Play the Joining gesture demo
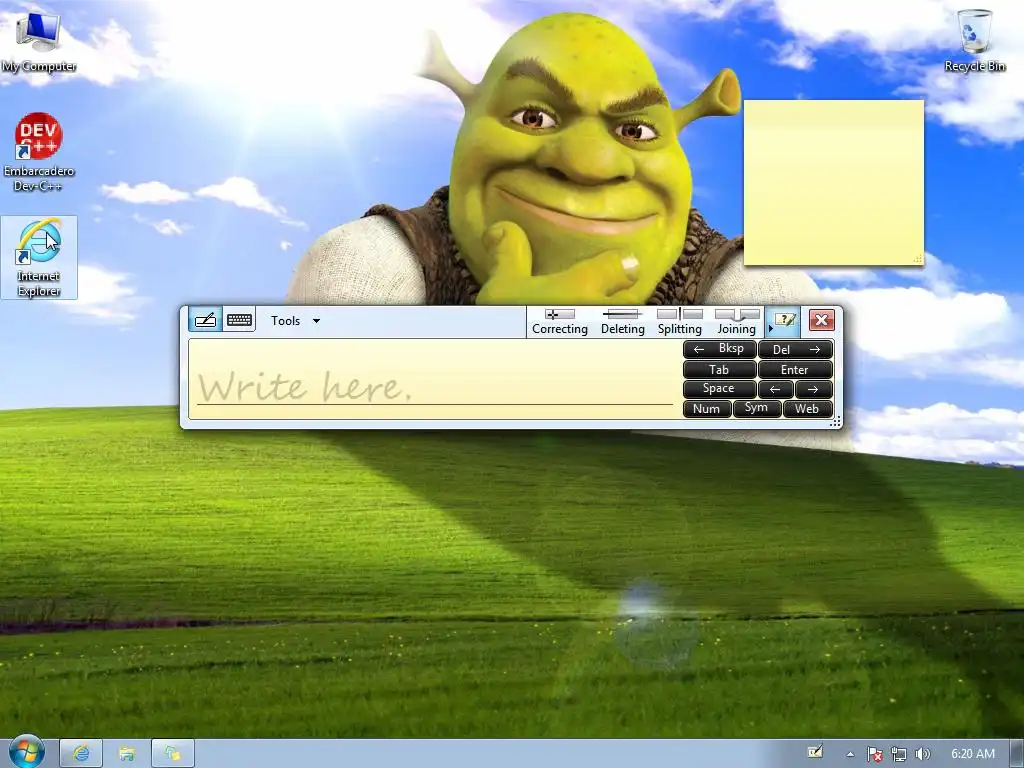The height and width of the screenshot is (768, 1024). point(737,322)
